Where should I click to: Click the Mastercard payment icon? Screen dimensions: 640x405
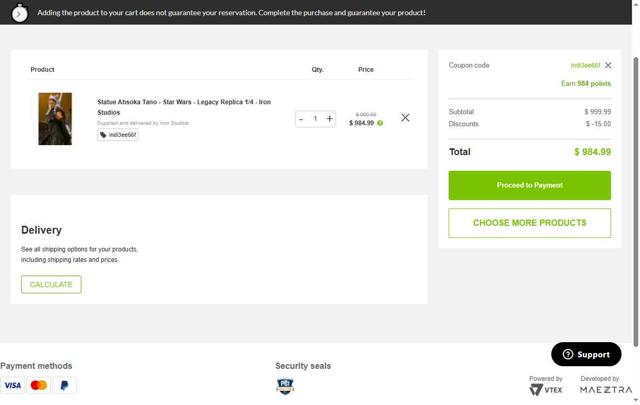(x=38, y=385)
